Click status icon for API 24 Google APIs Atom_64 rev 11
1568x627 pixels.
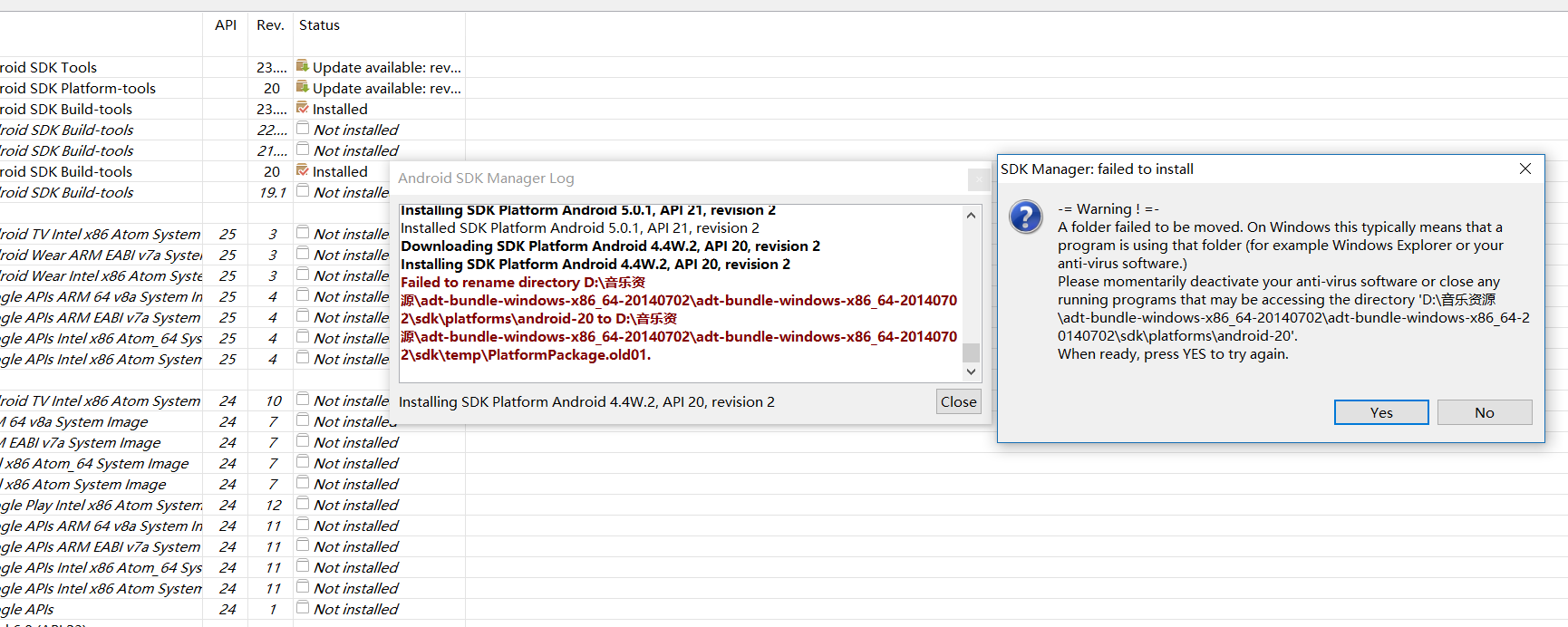[303, 566]
